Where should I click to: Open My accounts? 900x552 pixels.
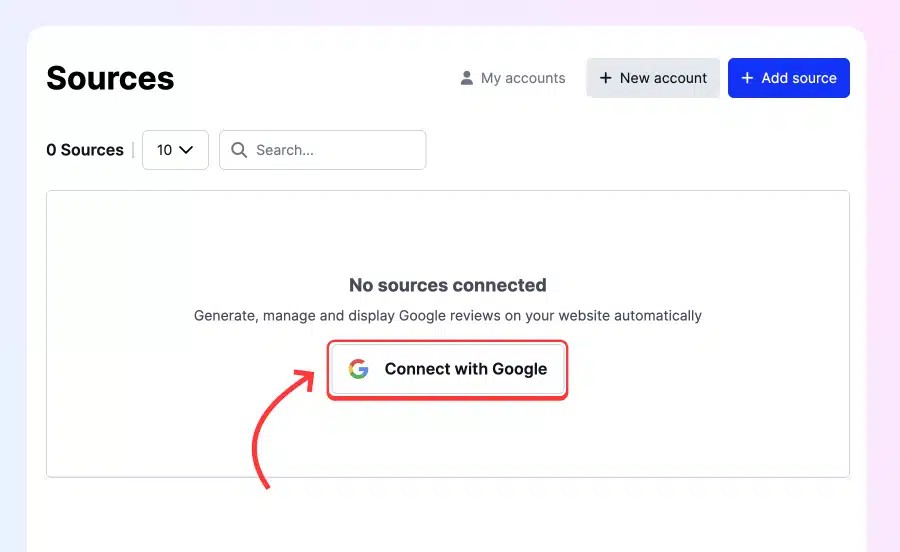pyautogui.click(x=513, y=78)
